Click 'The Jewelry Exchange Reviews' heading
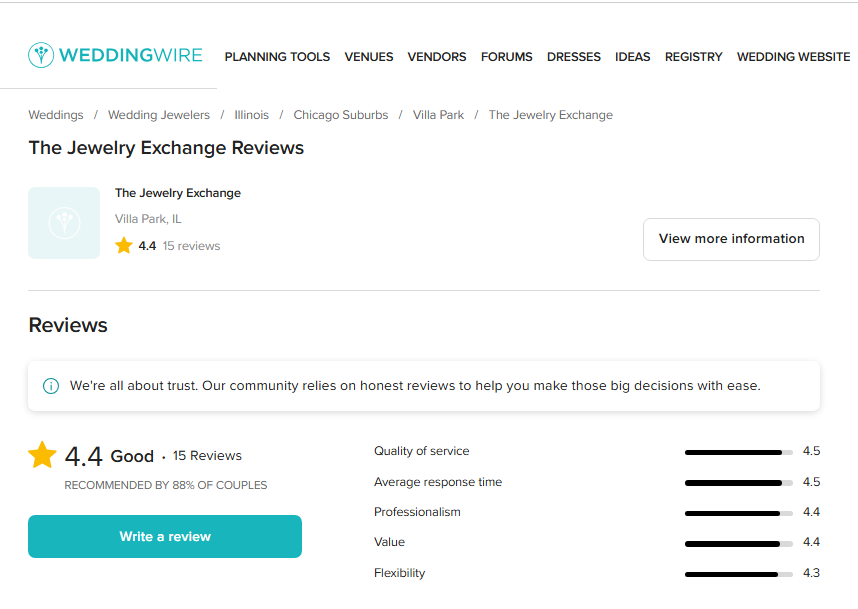 (x=166, y=148)
